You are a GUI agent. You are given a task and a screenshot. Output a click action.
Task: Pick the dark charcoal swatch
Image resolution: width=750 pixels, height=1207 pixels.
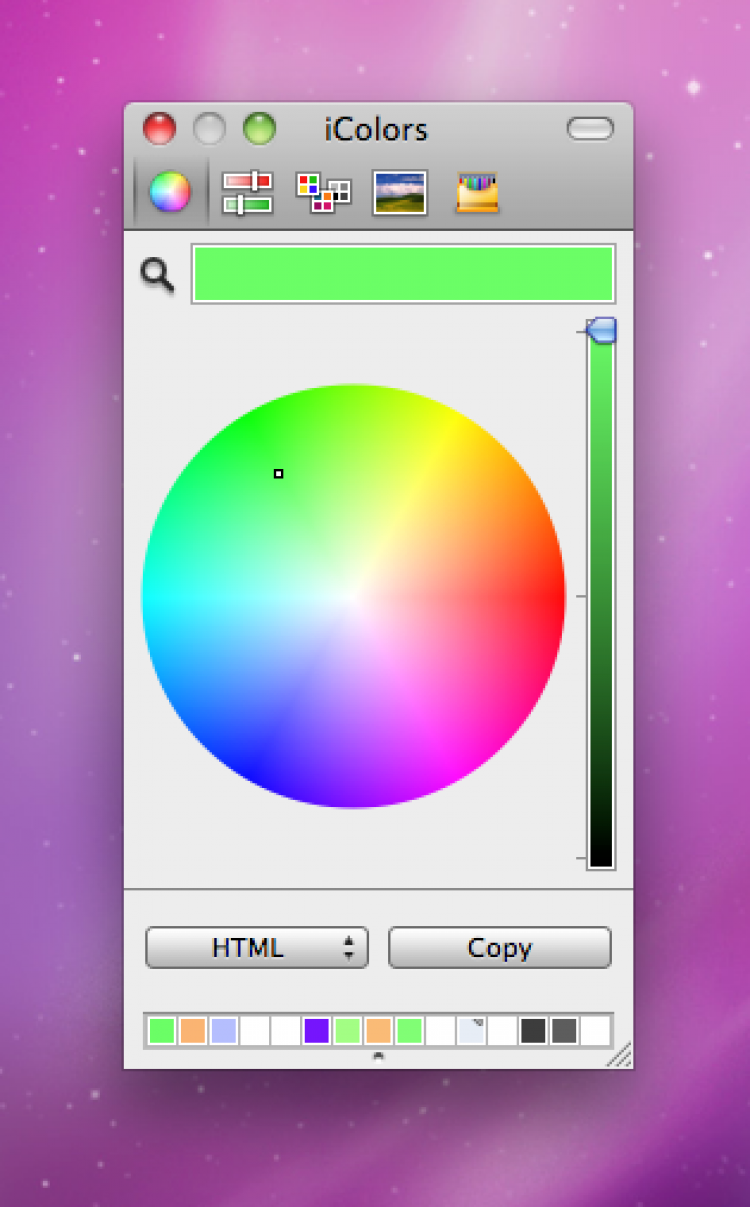click(533, 1030)
